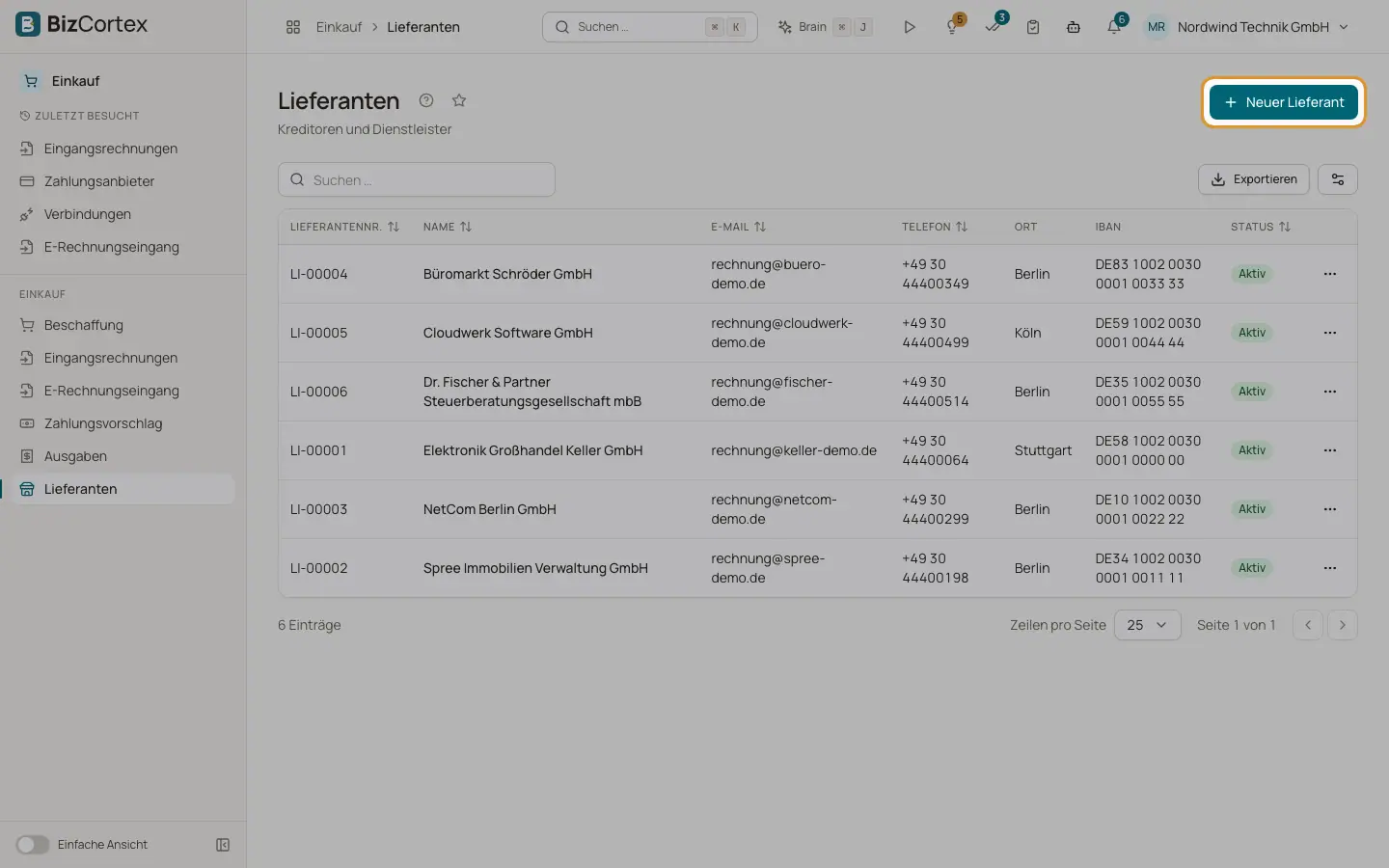Sort the table by Name column
This screenshot has height=868, width=1389.
(x=448, y=227)
